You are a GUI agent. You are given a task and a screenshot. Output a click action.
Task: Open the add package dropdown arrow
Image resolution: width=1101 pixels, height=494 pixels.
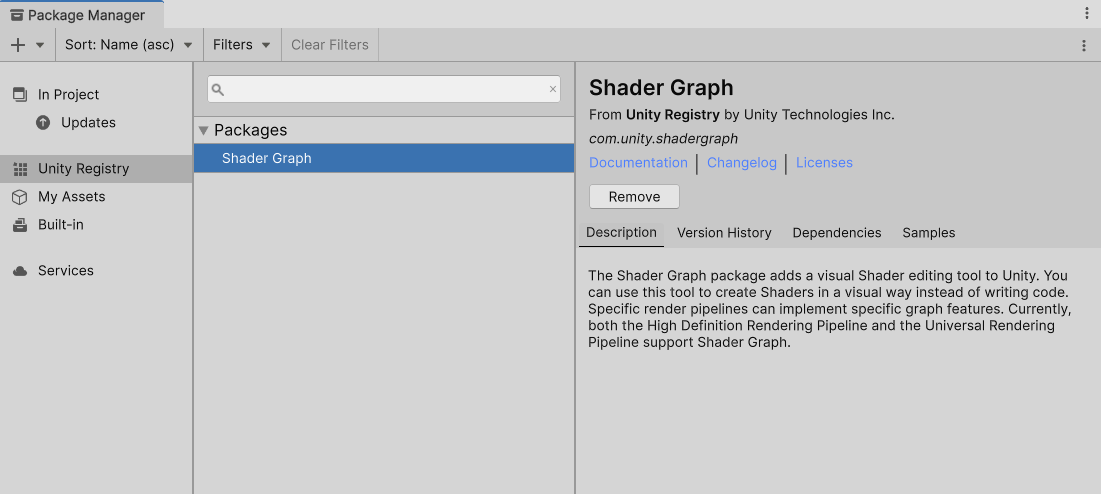coord(40,45)
